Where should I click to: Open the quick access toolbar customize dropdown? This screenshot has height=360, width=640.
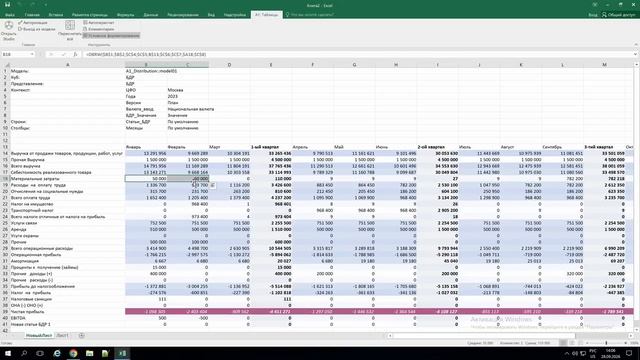click(45, 5)
